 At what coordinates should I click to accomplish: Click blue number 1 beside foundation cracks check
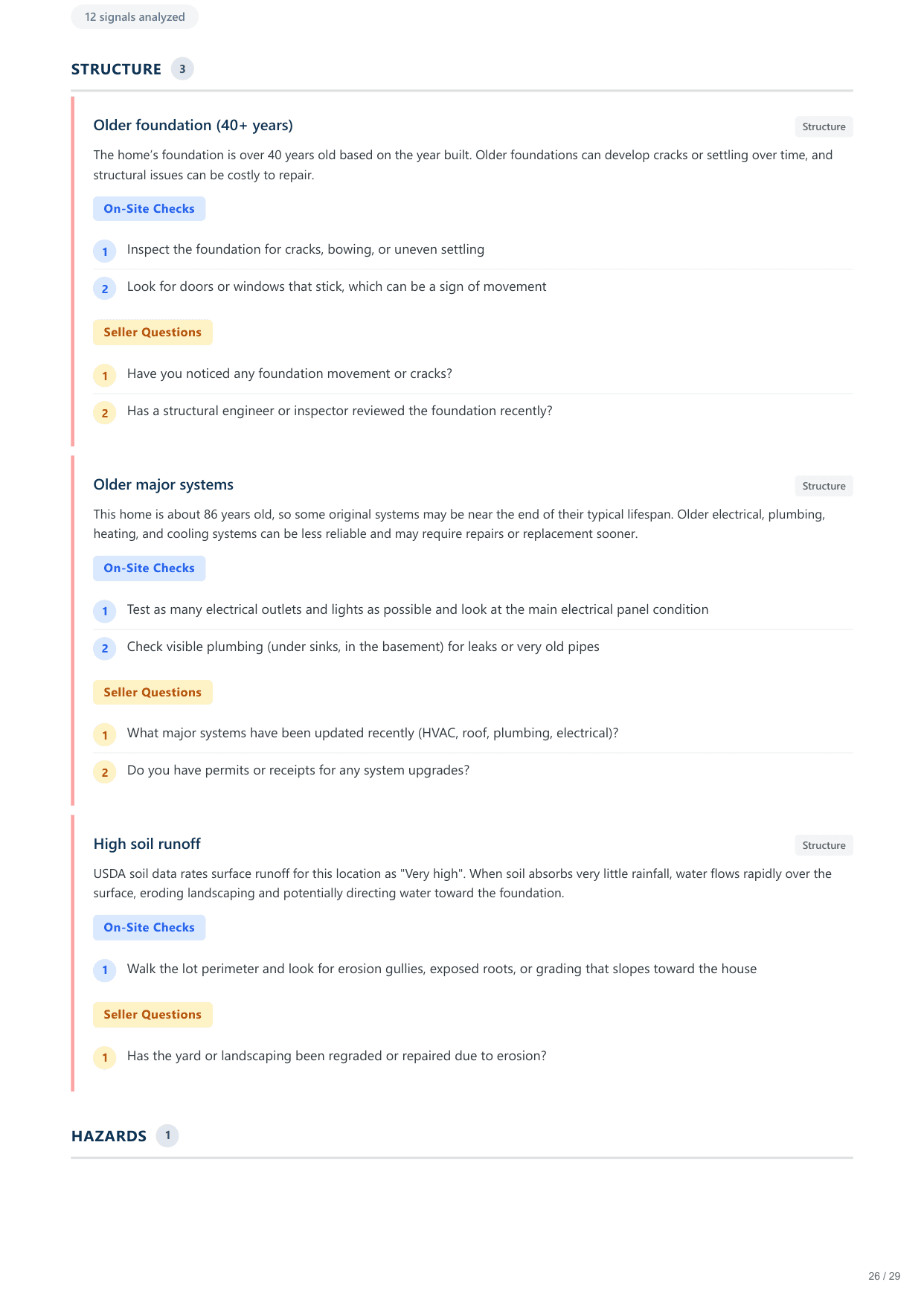[x=105, y=251]
